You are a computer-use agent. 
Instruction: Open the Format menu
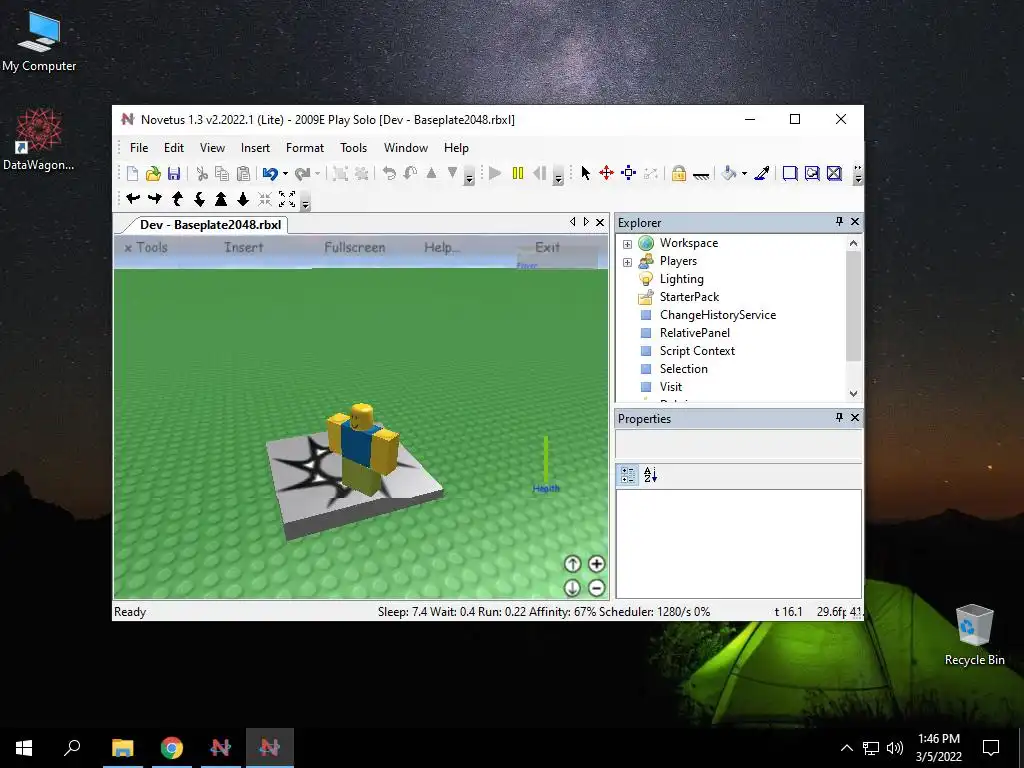pyautogui.click(x=305, y=148)
